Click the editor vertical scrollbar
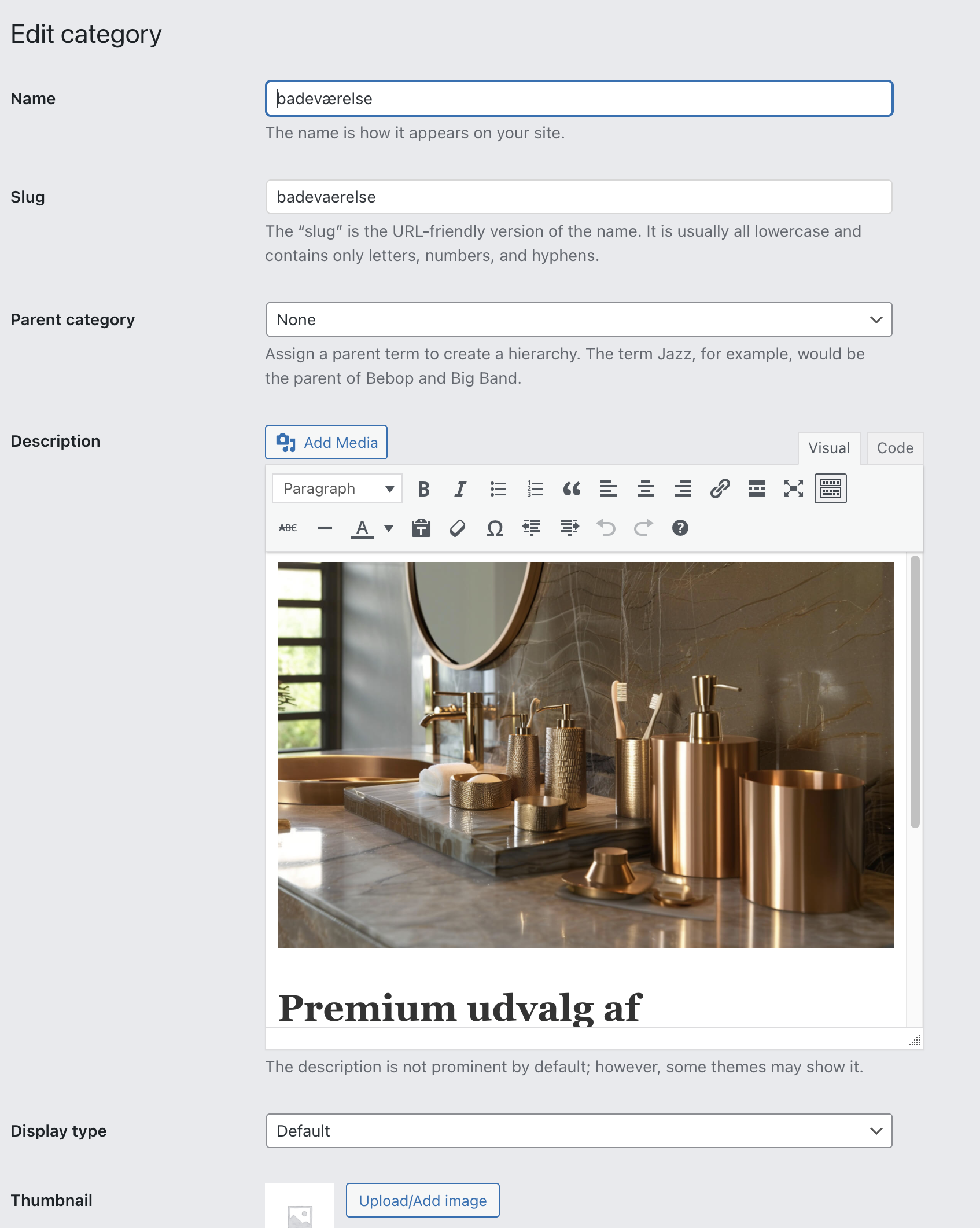Image resolution: width=980 pixels, height=1228 pixels. click(x=915, y=692)
